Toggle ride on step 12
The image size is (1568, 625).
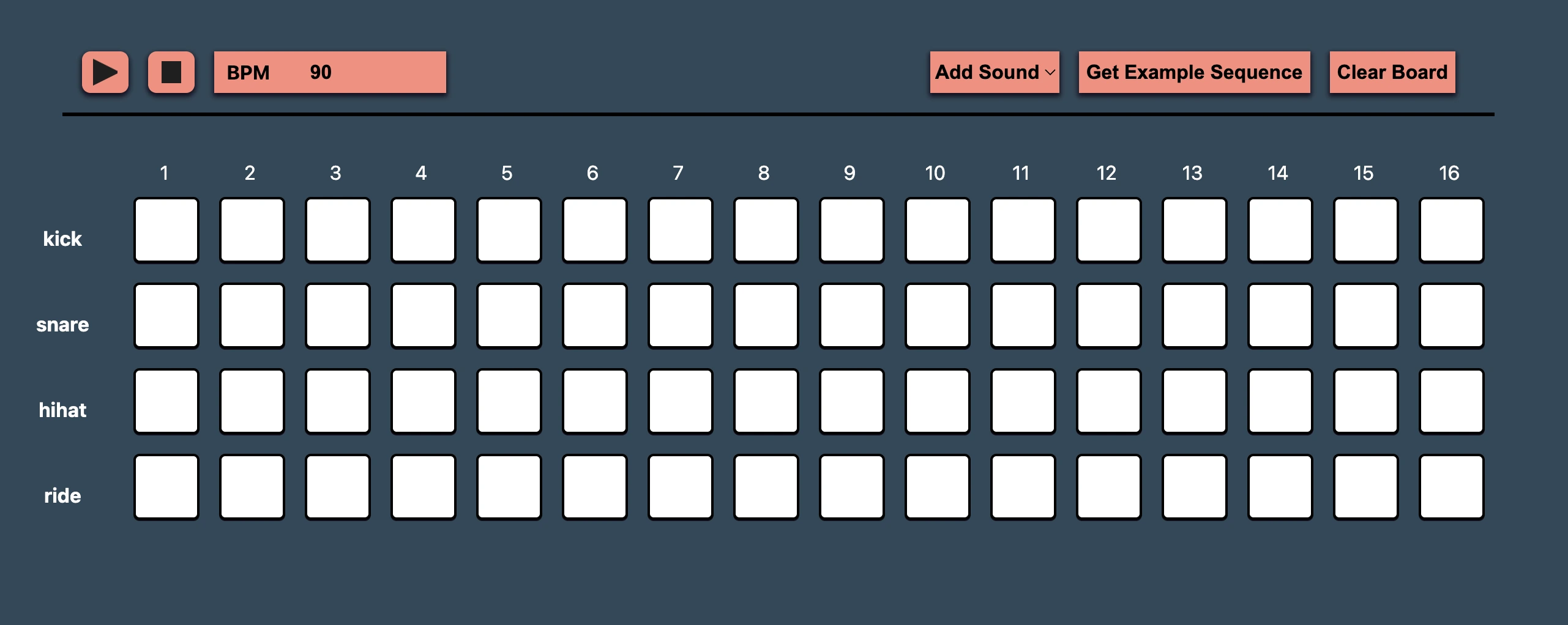tap(1108, 487)
